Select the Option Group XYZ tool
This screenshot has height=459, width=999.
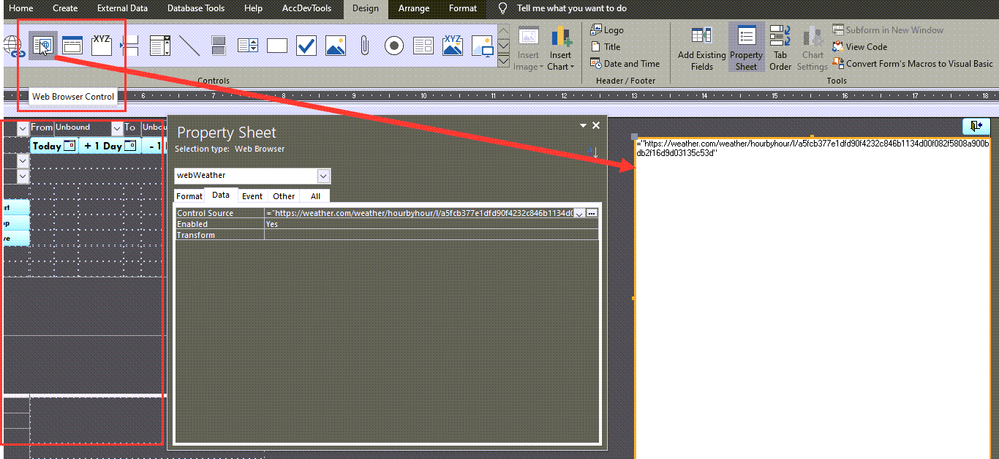pos(102,45)
